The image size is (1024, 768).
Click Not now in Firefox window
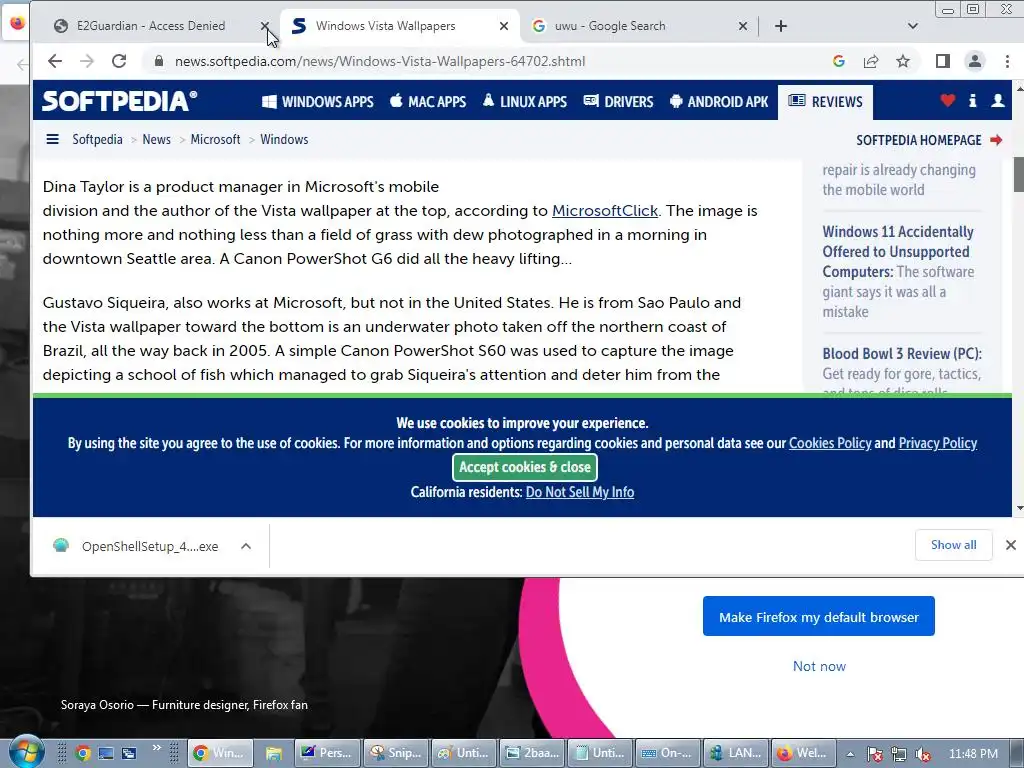click(819, 666)
